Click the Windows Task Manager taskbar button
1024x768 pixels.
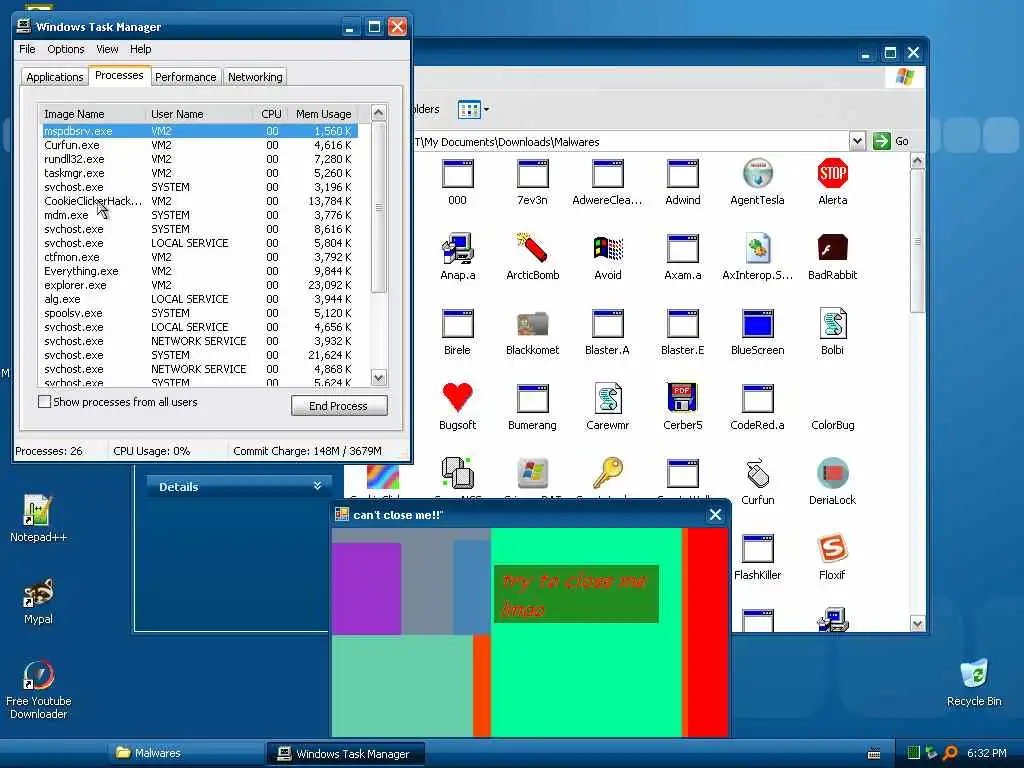click(x=345, y=754)
